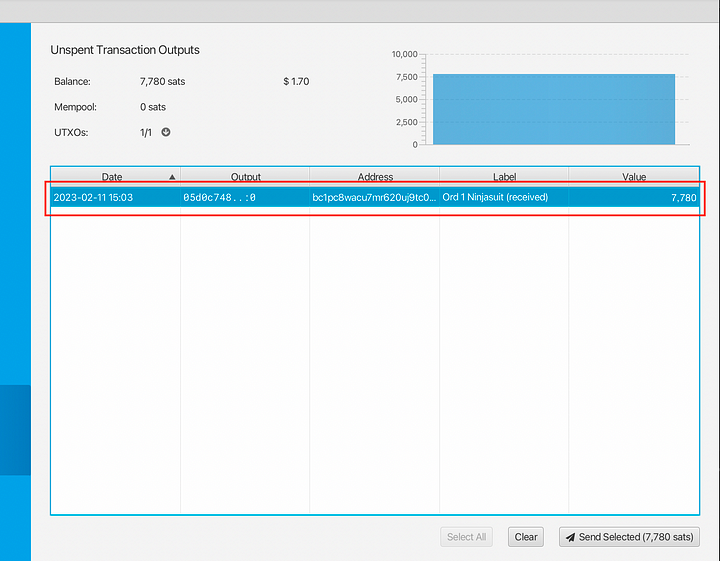Click the Output column header
The height and width of the screenshot is (561, 720).
click(x=245, y=177)
